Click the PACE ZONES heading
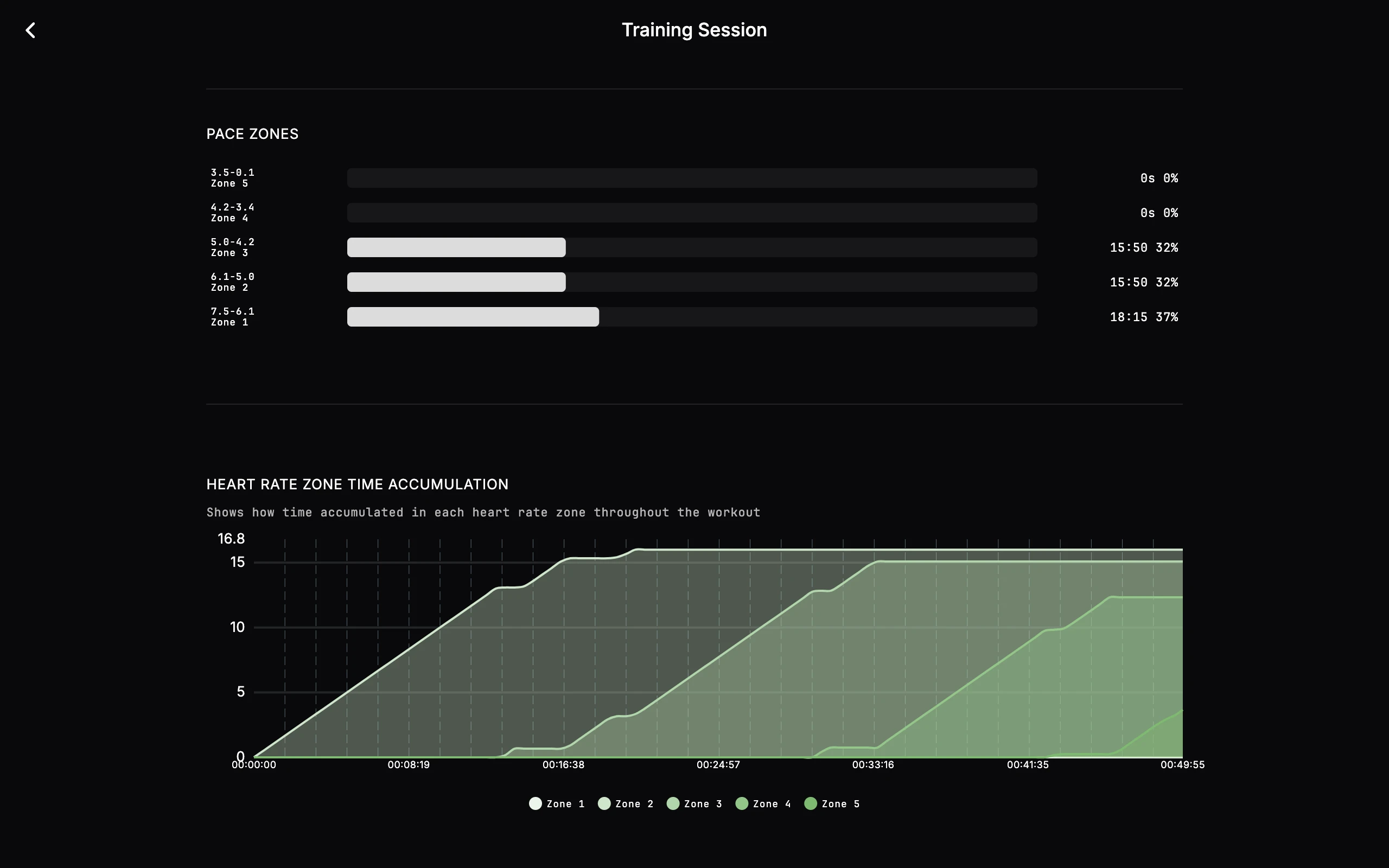 coord(252,134)
